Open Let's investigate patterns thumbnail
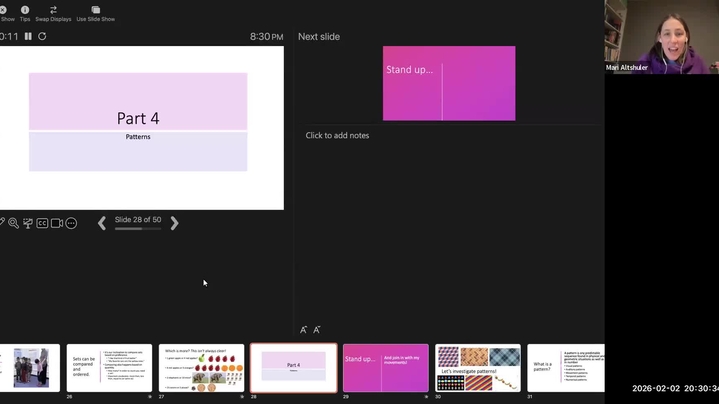Image resolution: width=719 pixels, height=404 pixels. [478, 368]
